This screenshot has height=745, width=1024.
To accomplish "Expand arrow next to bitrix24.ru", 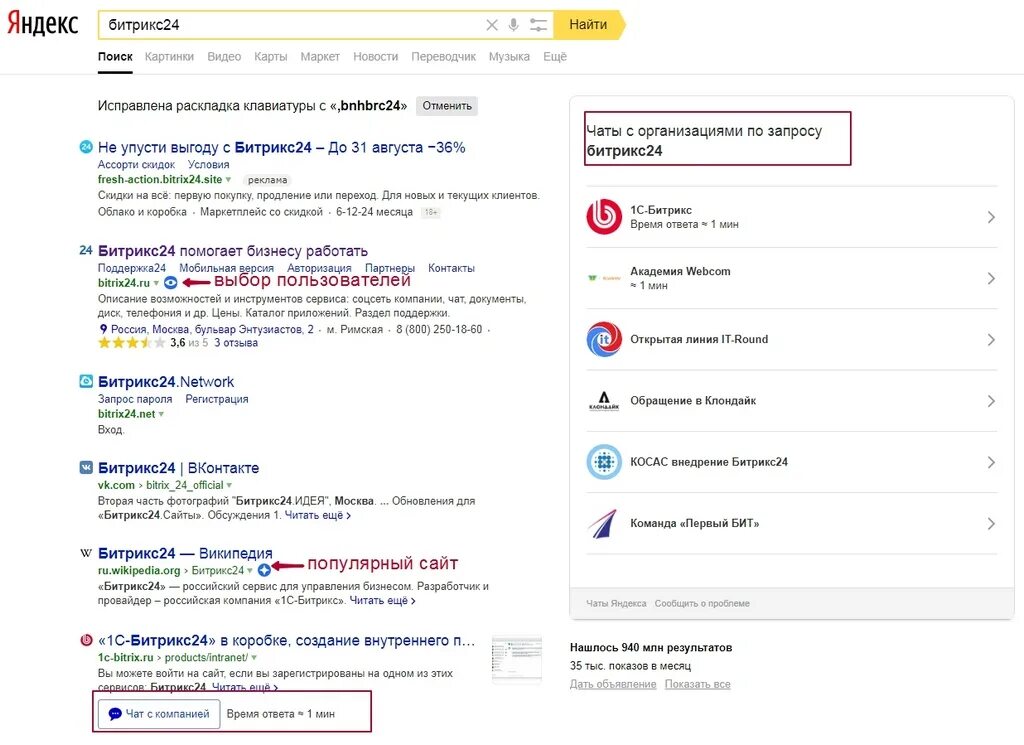I will pyautogui.click(x=156, y=283).
